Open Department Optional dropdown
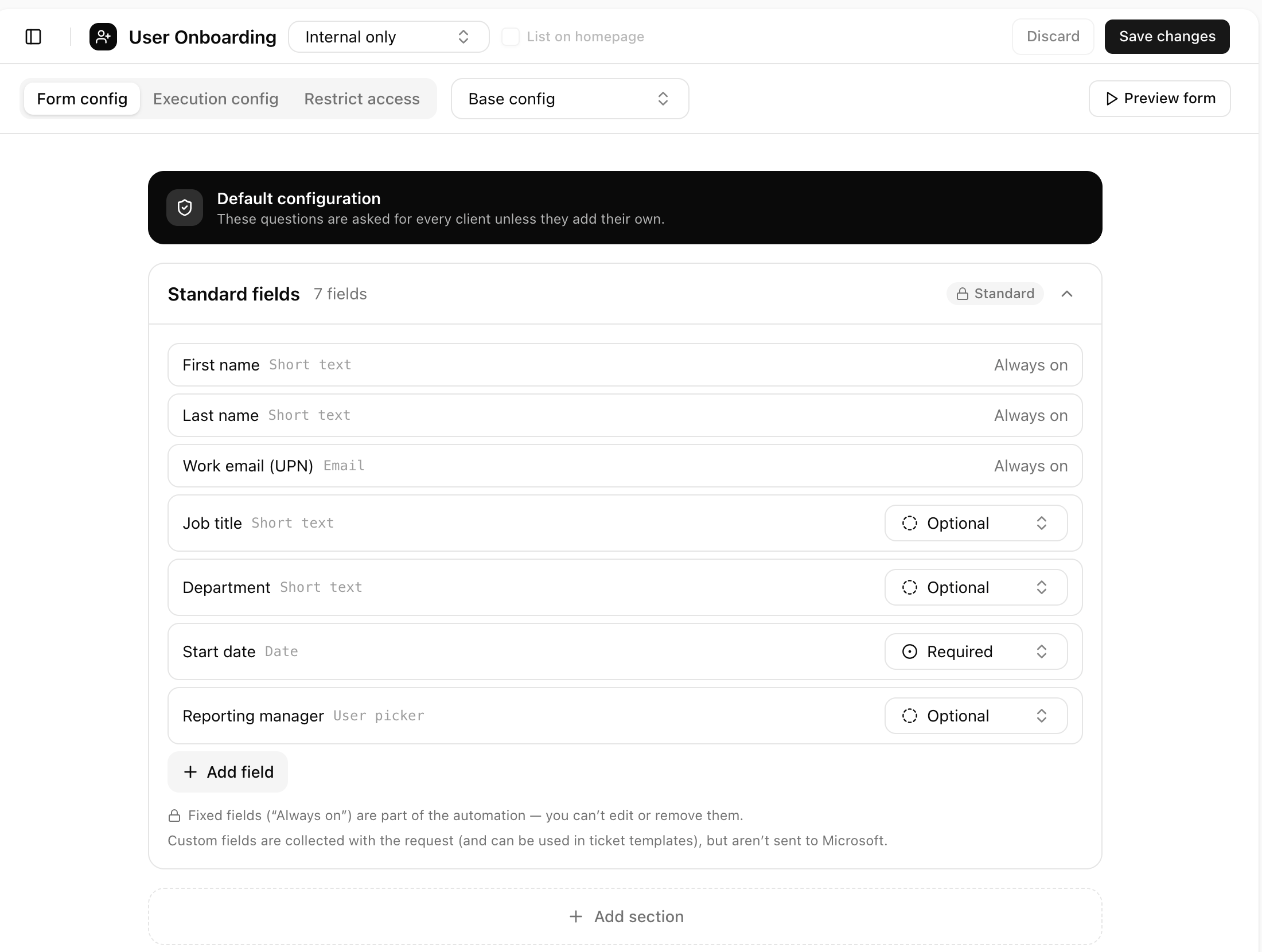This screenshot has width=1262, height=952. (976, 587)
